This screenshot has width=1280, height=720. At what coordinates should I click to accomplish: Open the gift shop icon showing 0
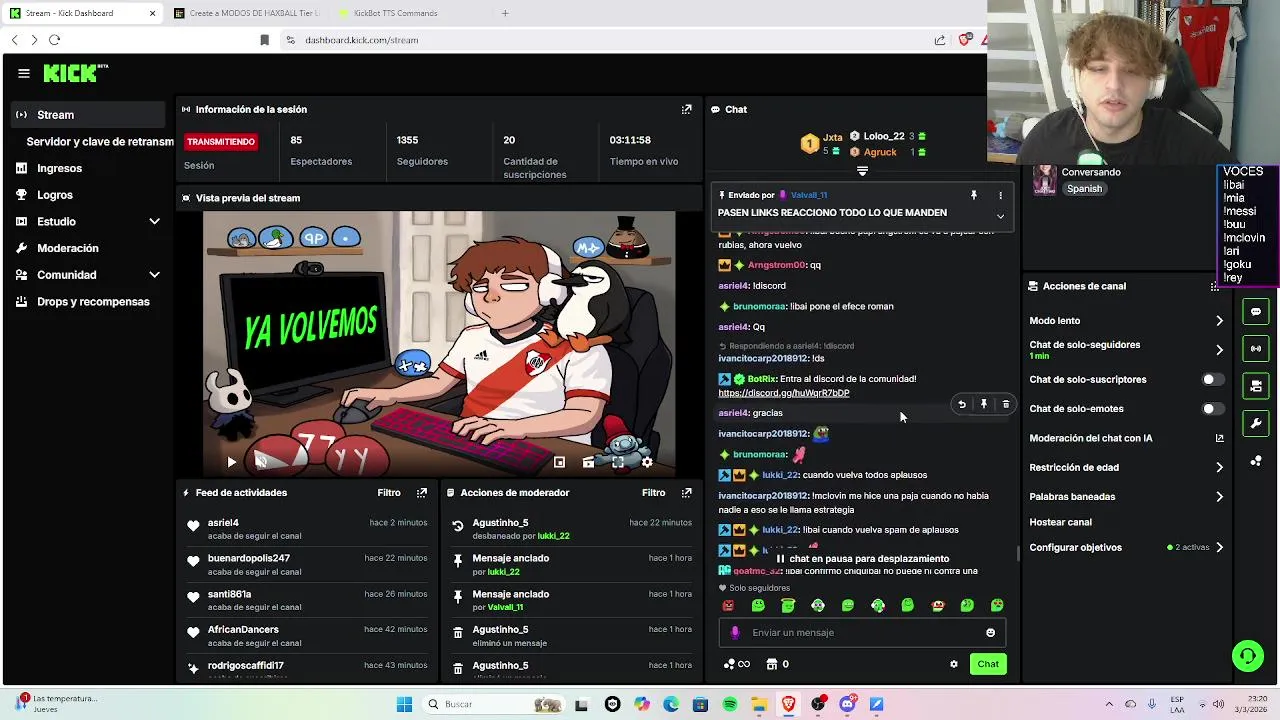777,664
